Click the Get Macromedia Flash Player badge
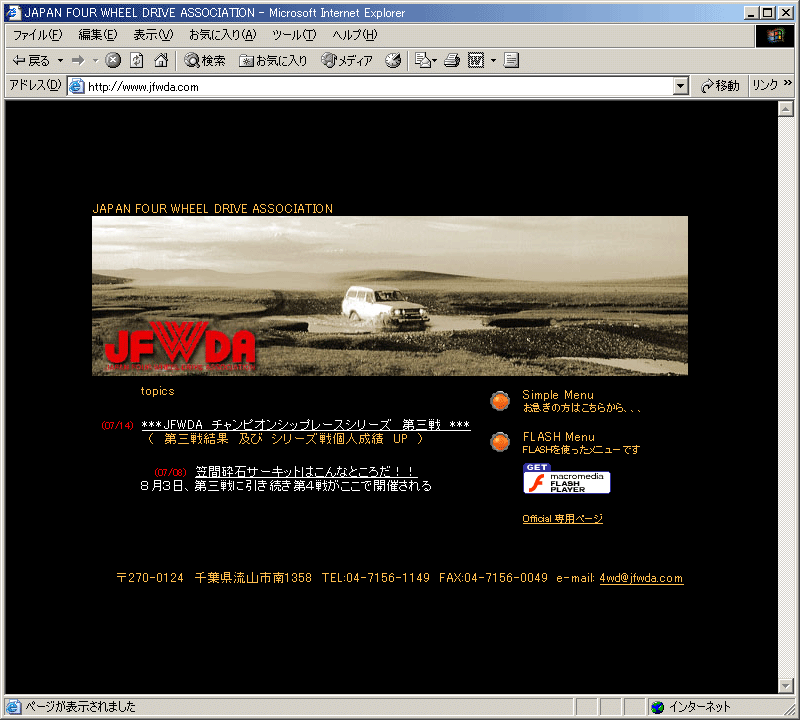Screen dimensions: 800x720 (566, 479)
